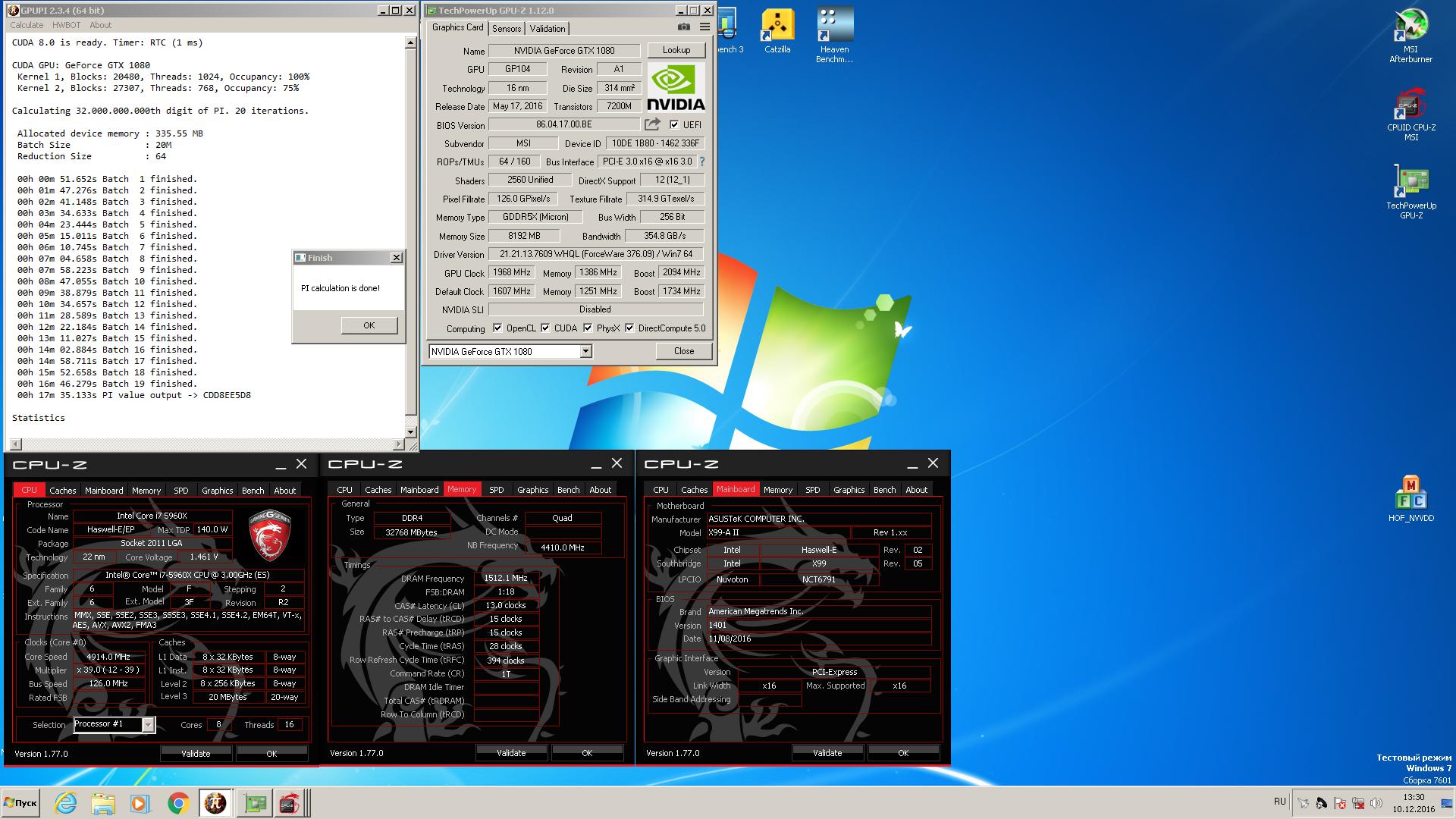This screenshot has height=819, width=1456.
Task: Switch to CPU-Z MSI via taskbar icon
Action: [x=290, y=803]
